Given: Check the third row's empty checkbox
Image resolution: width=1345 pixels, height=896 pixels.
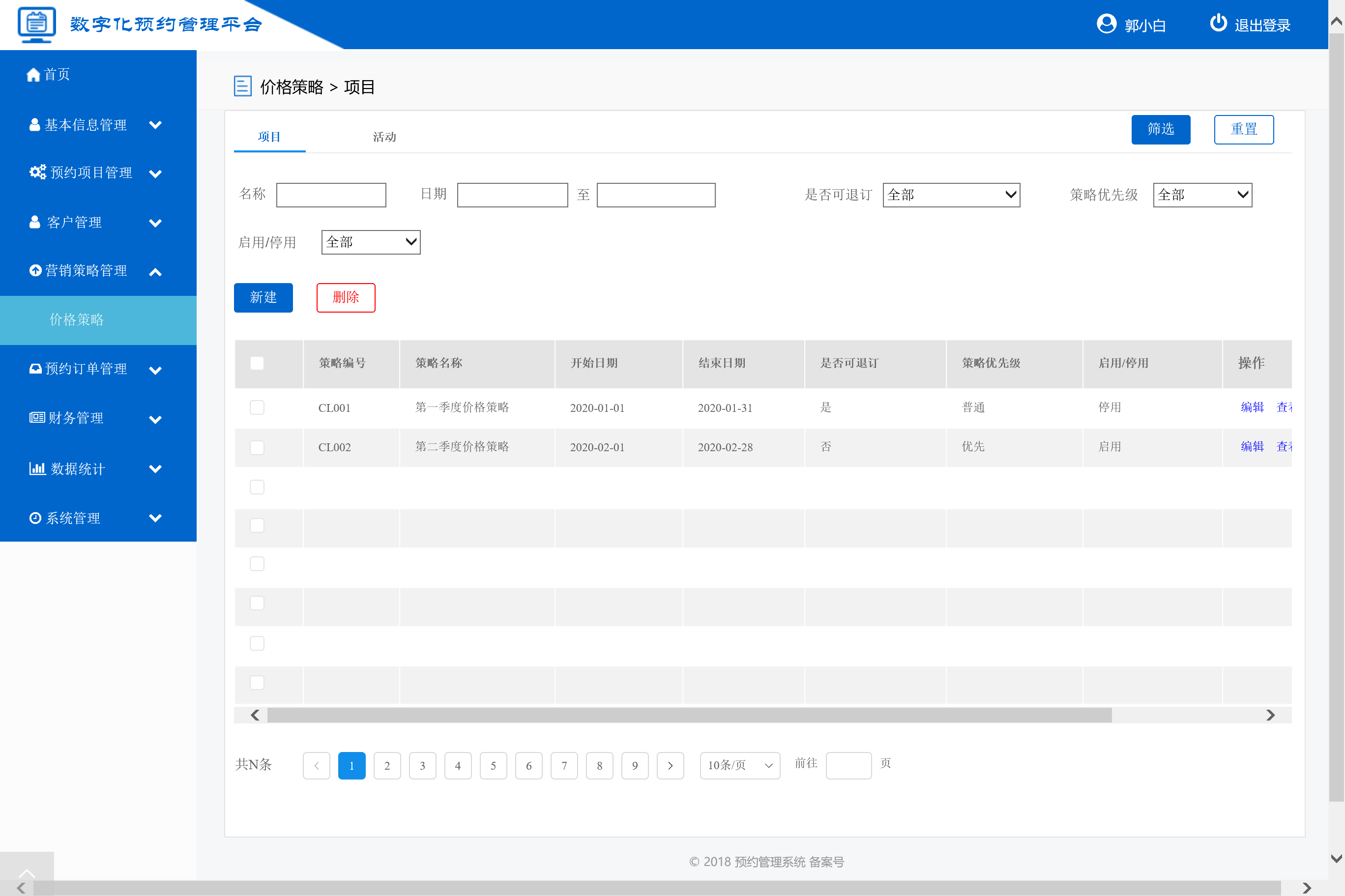Looking at the screenshot, I should [257, 487].
